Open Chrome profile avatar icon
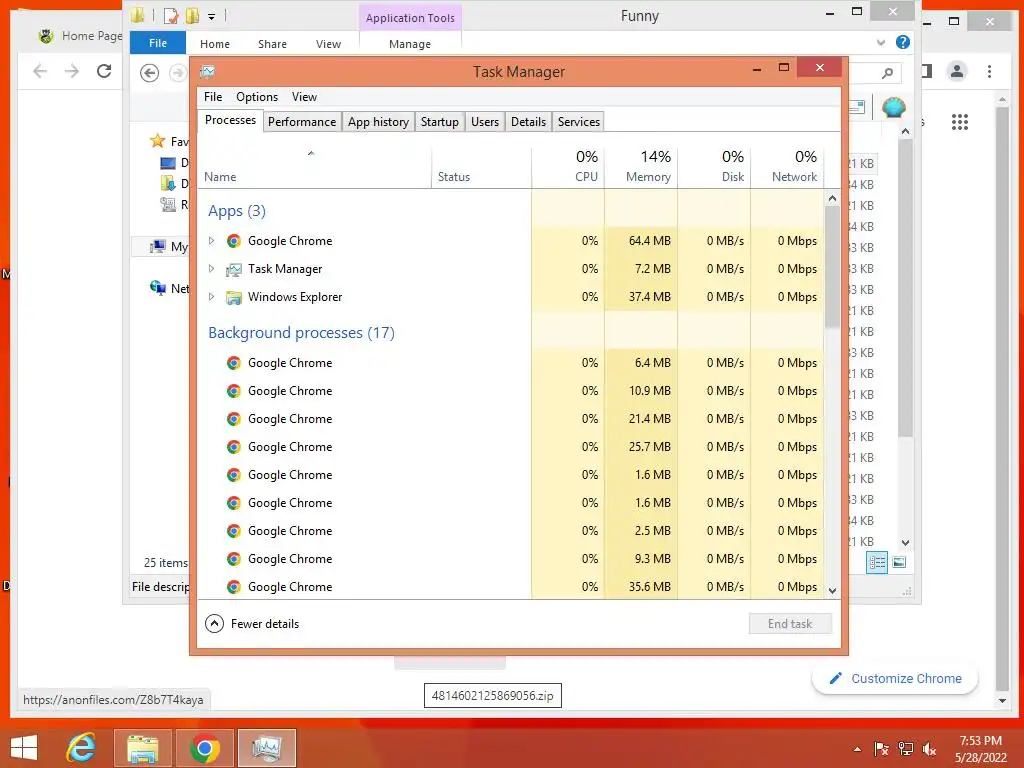The width and height of the screenshot is (1024, 768). tap(957, 71)
